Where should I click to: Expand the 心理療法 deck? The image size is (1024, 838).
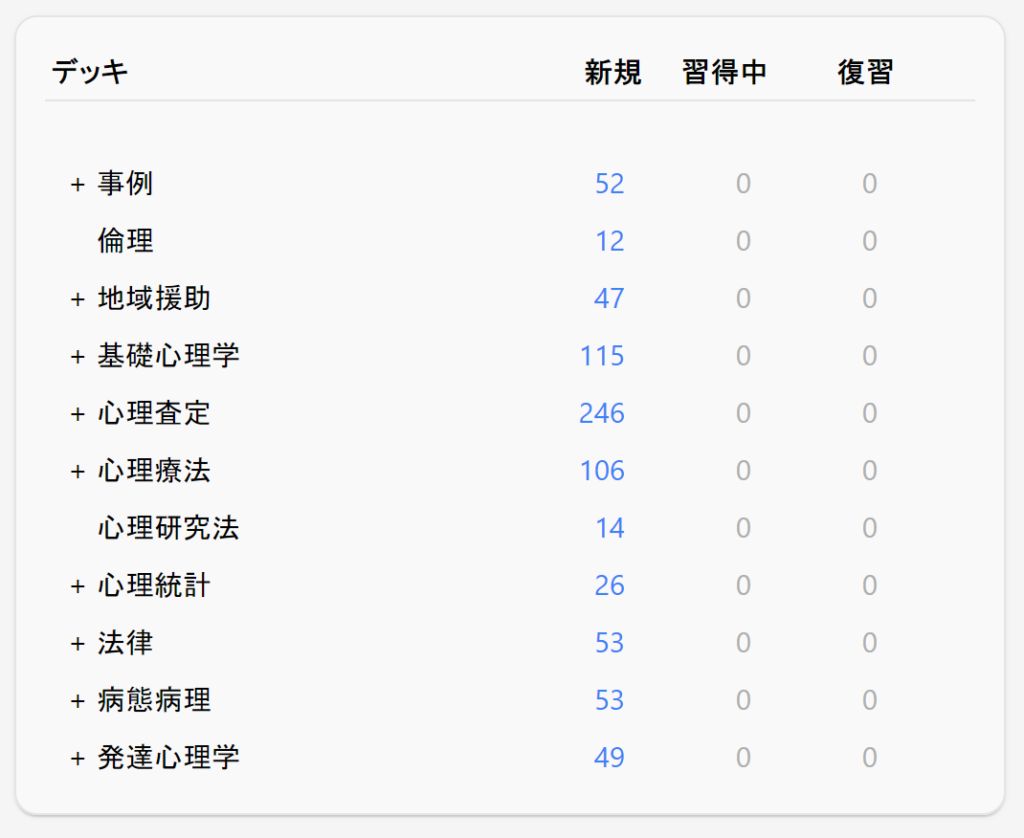77,472
